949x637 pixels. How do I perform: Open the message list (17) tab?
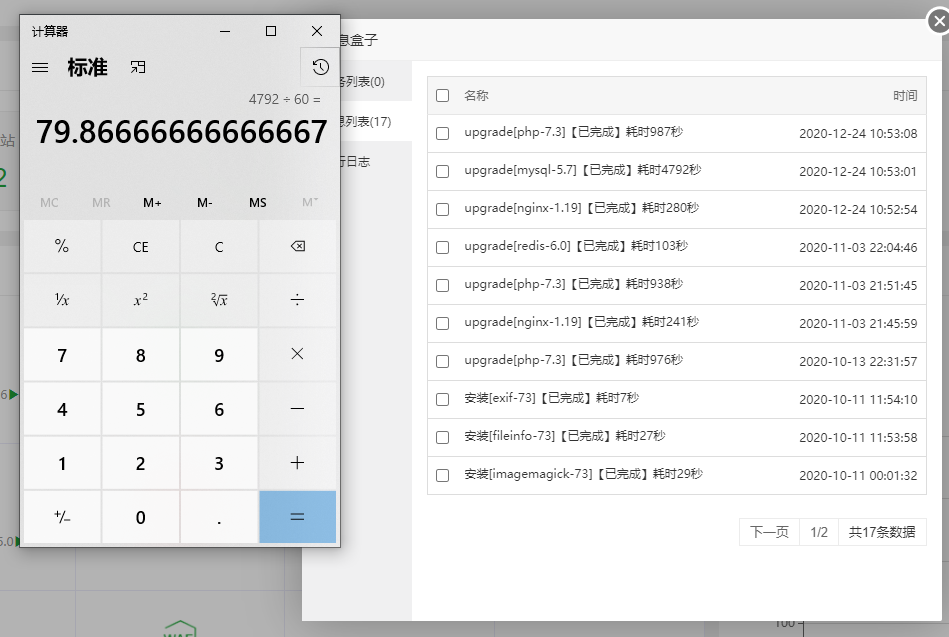[x=375, y=121]
